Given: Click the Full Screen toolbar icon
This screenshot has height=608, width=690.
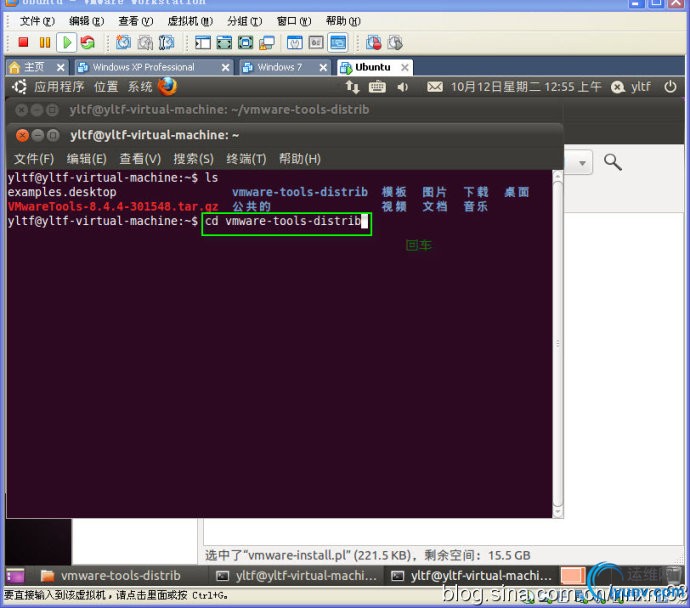Looking at the screenshot, I should pyautogui.click(x=246, y=43).
